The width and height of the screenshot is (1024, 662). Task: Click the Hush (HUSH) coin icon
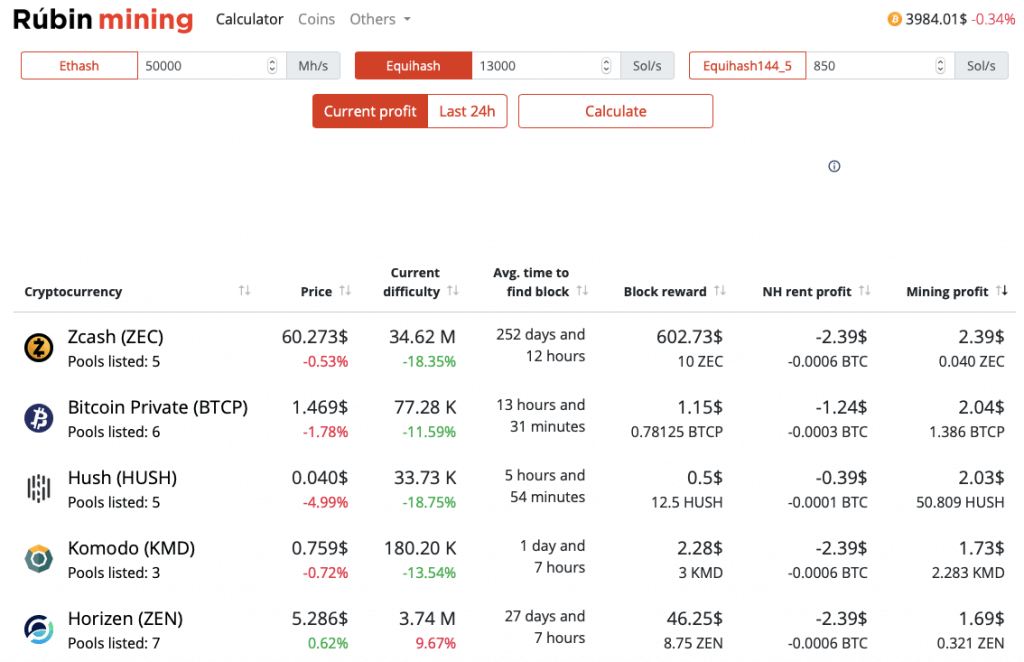click(38, 488)
